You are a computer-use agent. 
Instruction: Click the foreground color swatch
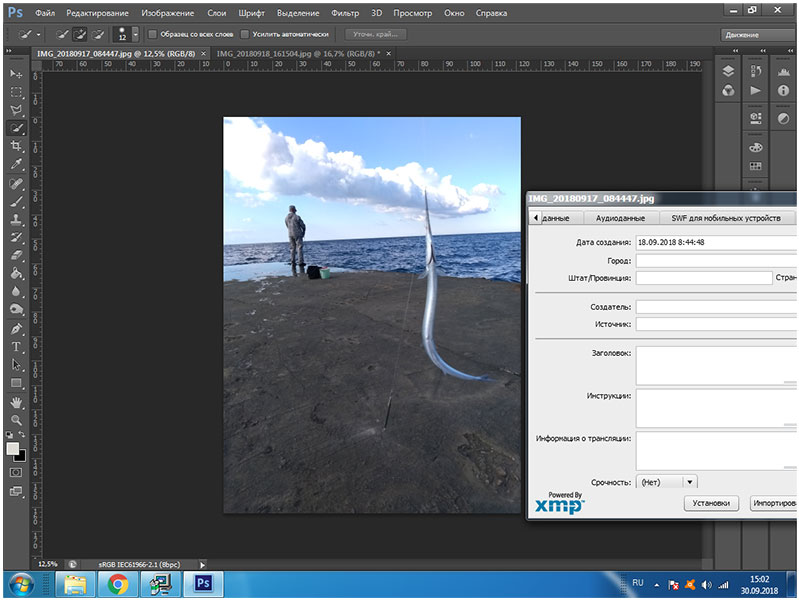click(x=12, y=449)
